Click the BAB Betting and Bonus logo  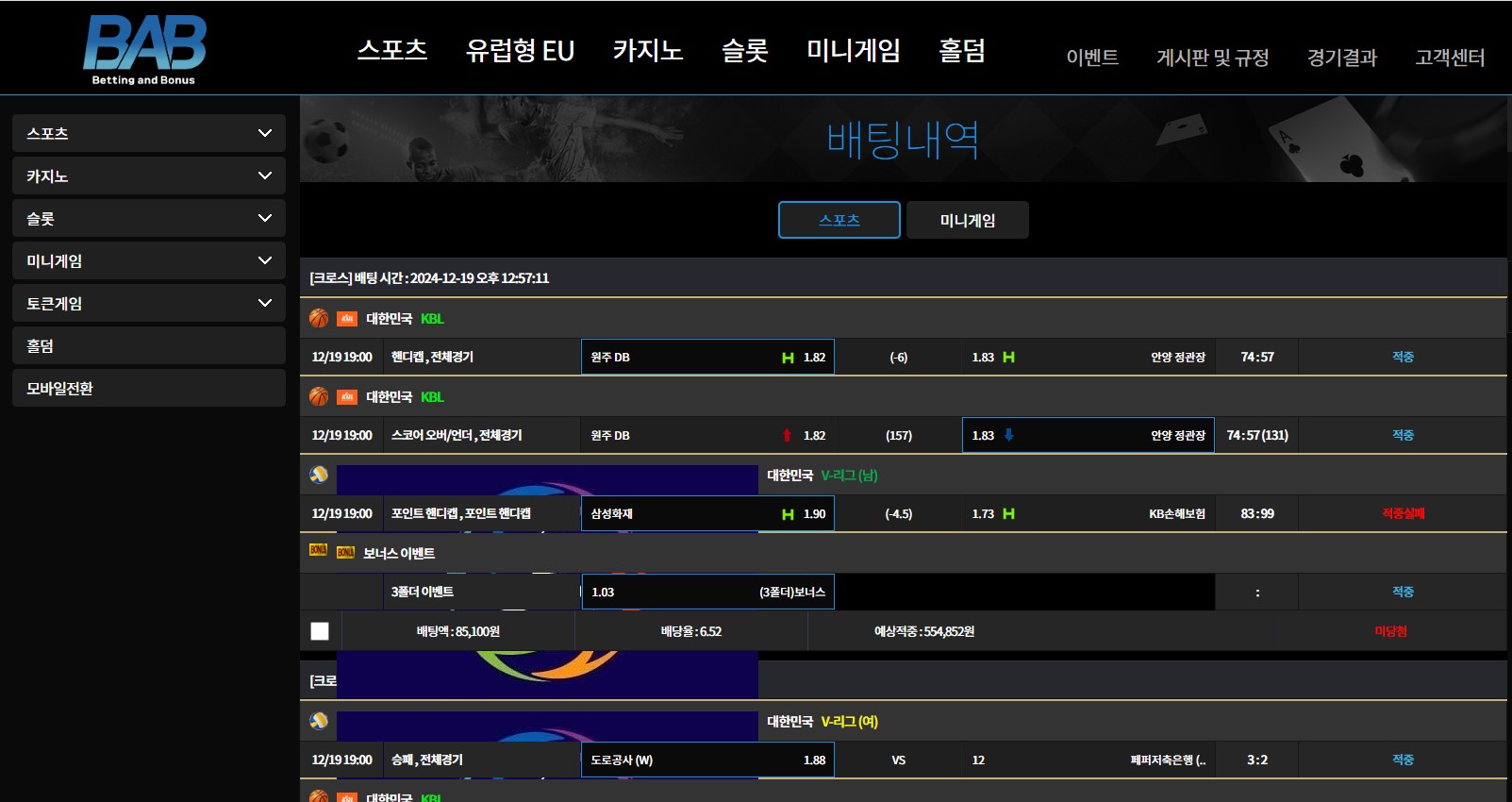click(144, 50)
